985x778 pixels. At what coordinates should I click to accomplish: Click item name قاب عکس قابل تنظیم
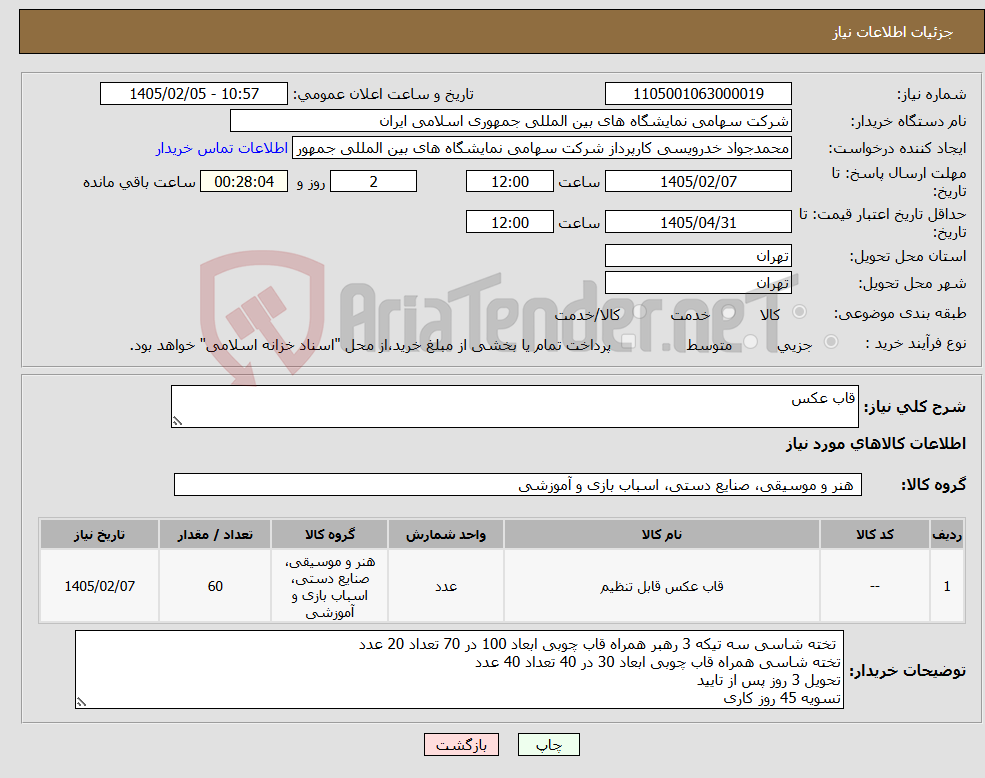661,586
